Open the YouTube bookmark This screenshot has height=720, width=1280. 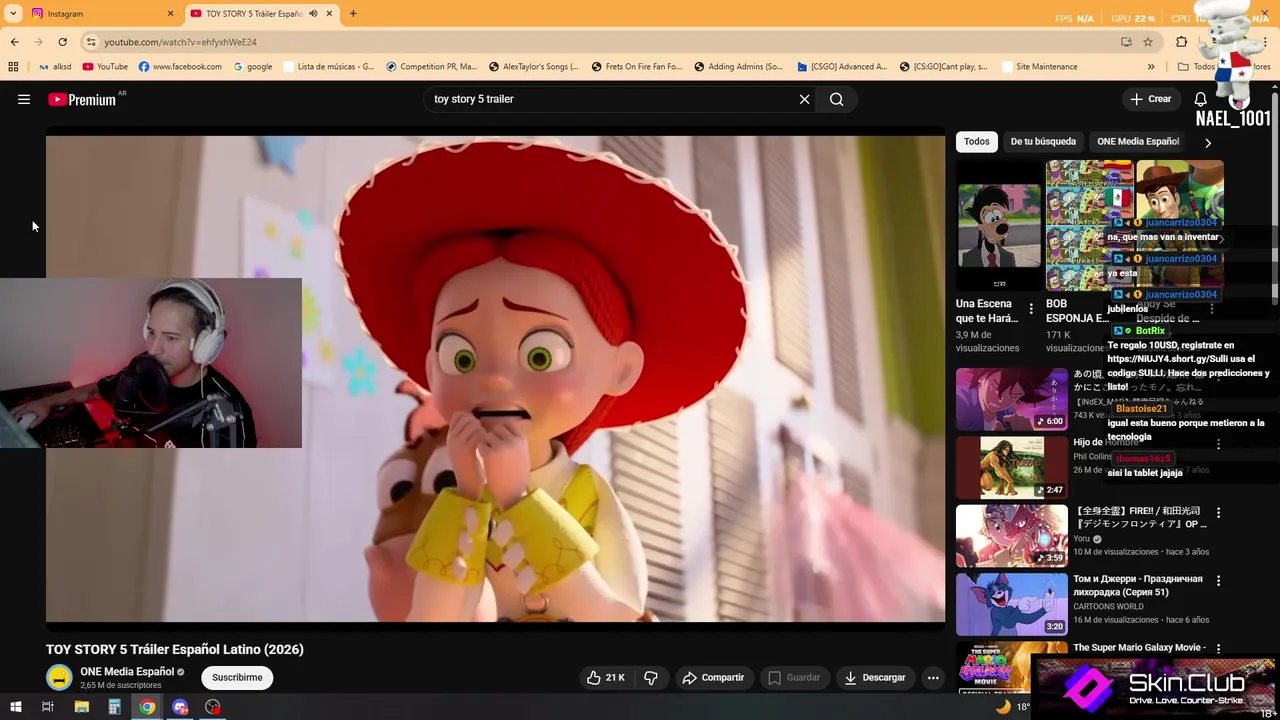105,67
